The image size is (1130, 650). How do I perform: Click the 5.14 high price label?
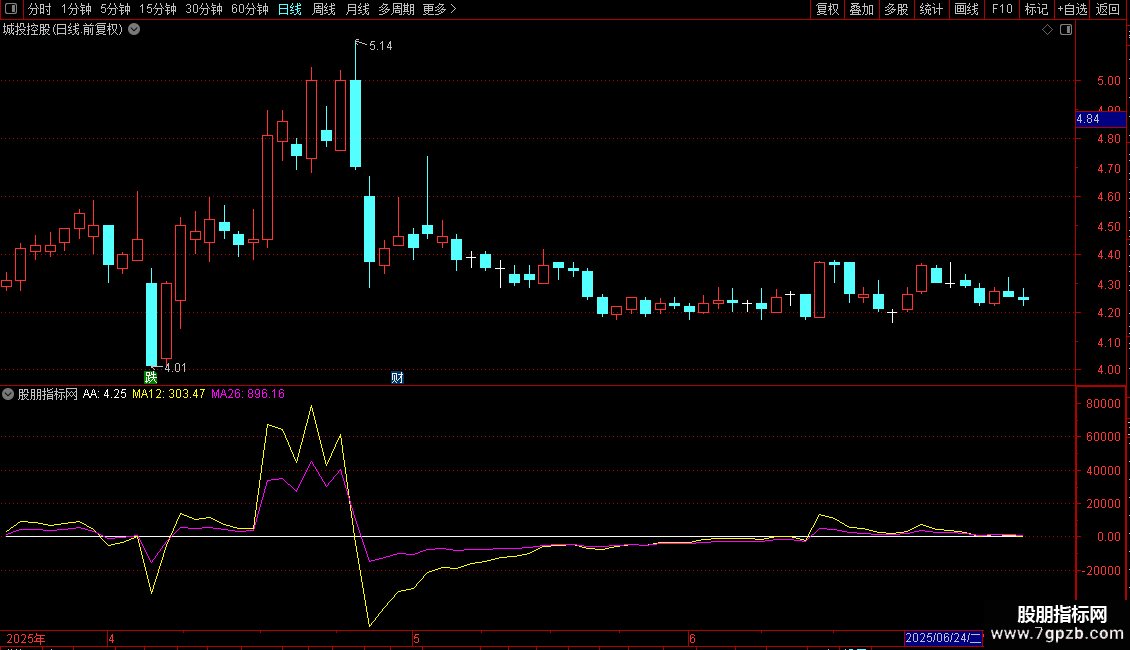click(x=381, y=46)
